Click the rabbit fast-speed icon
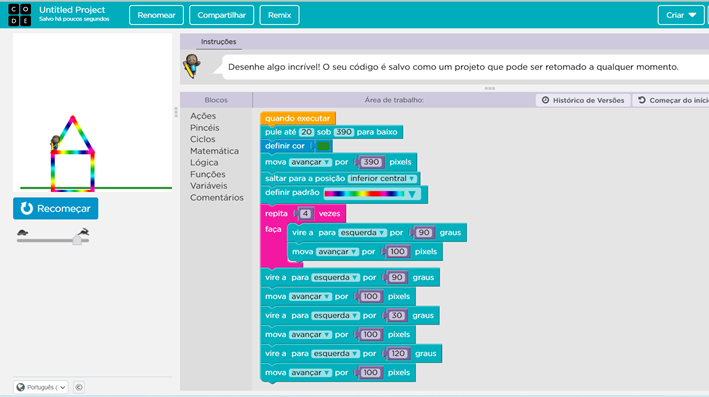This screenshot has height=397, width=709. (x=84, y=232)
